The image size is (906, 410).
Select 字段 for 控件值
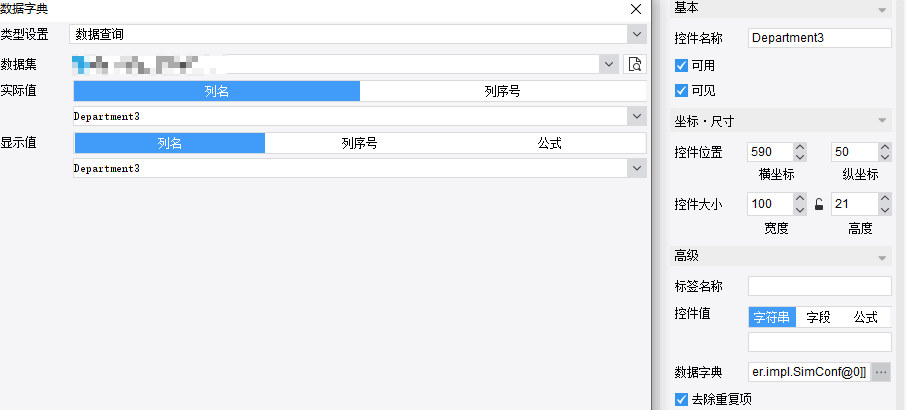(x=818, y=317)
